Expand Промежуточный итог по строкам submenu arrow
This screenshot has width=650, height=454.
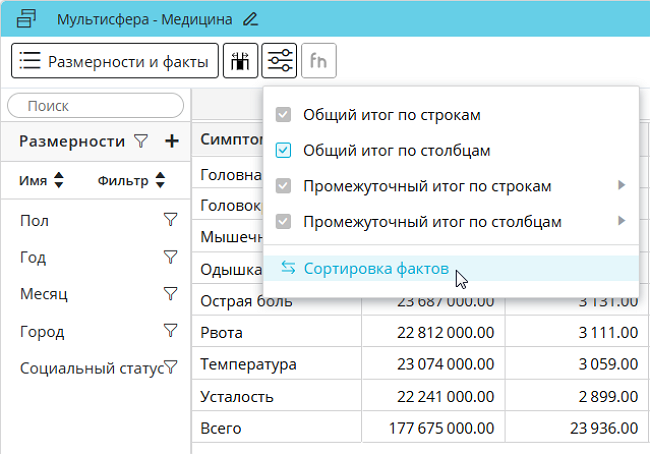coord(621,186)
